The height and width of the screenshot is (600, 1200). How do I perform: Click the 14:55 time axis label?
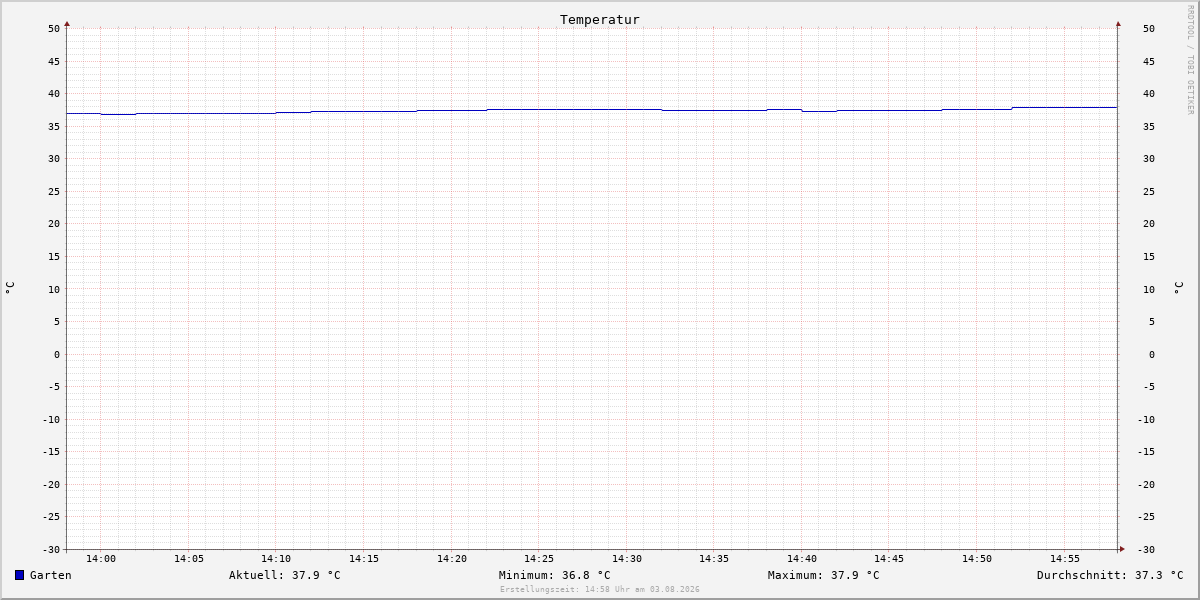coord(1065,559)
